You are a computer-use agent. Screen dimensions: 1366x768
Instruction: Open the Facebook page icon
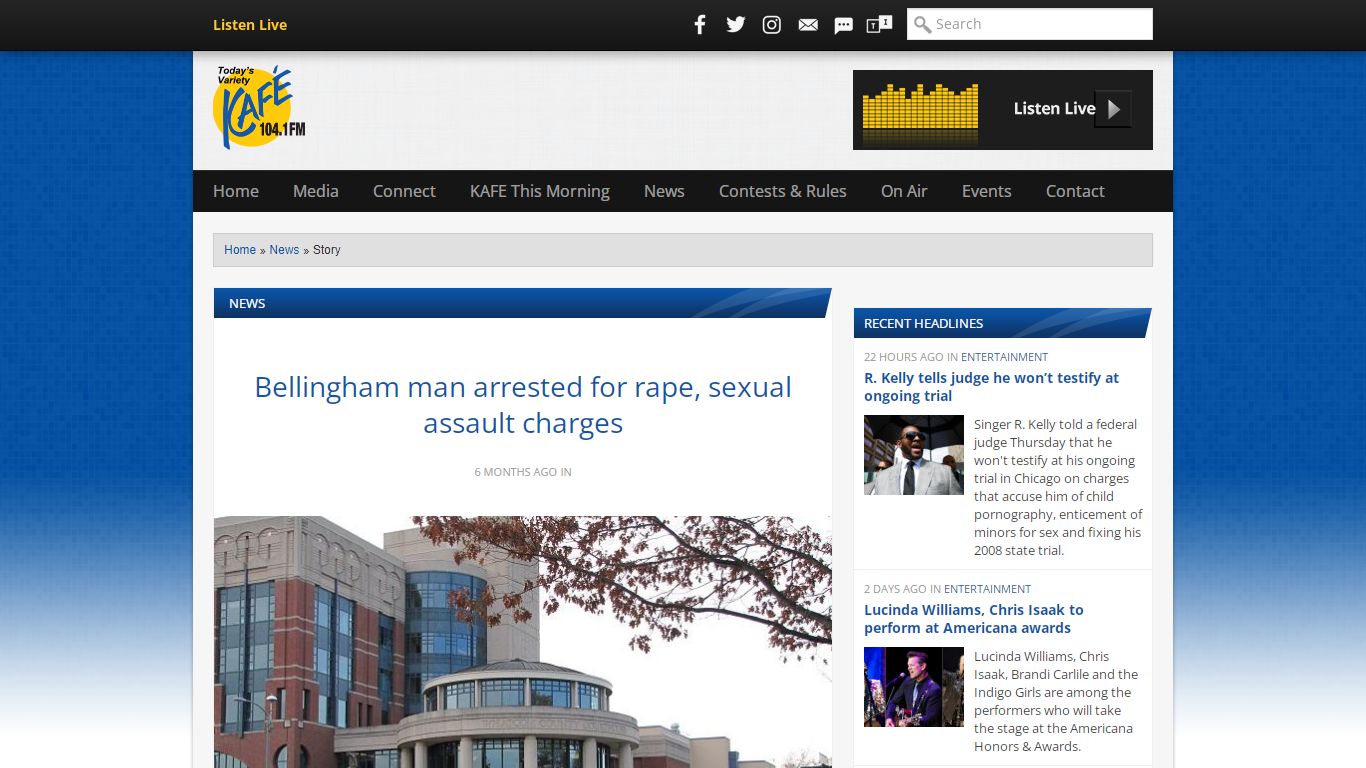(700, 25)
